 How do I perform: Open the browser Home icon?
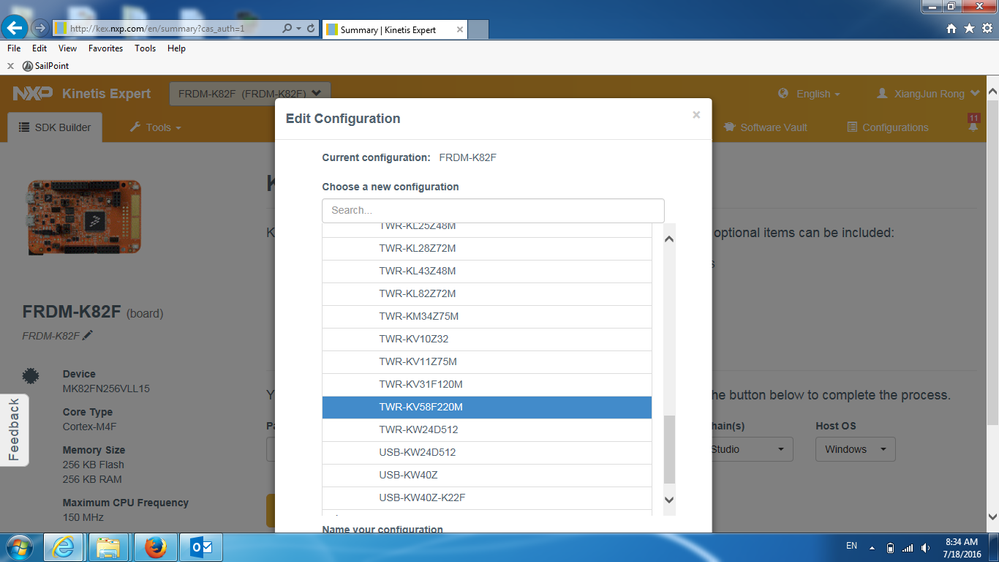[x=951, y=29]
